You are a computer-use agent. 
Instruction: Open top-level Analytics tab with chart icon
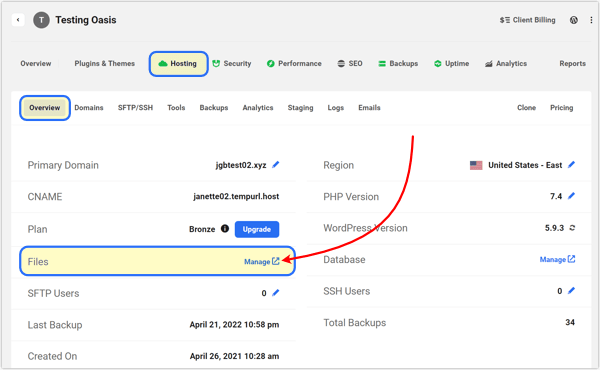[x=506, y=64]
